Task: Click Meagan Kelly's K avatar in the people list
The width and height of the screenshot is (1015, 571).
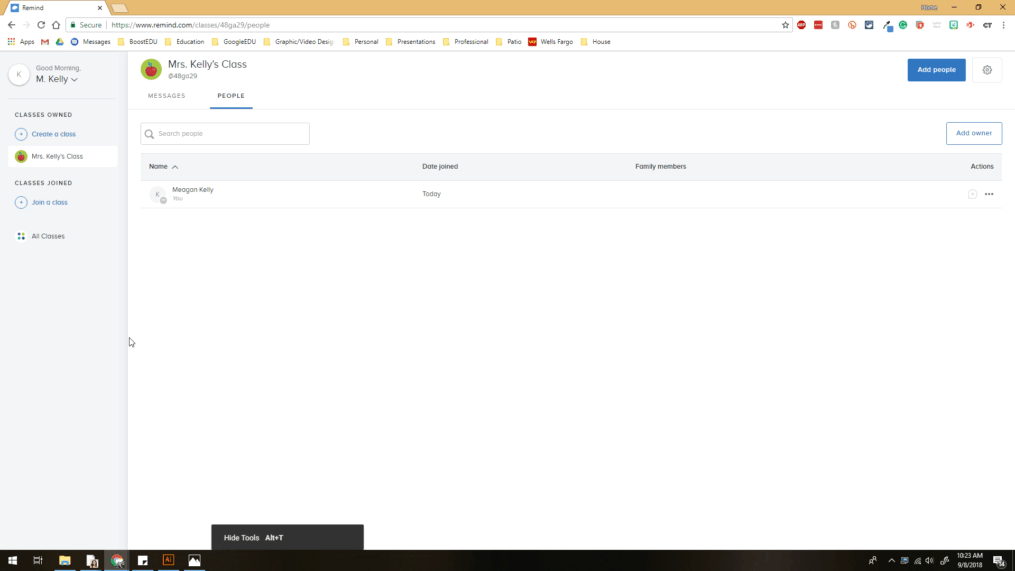Action: [x=157, y=194]
